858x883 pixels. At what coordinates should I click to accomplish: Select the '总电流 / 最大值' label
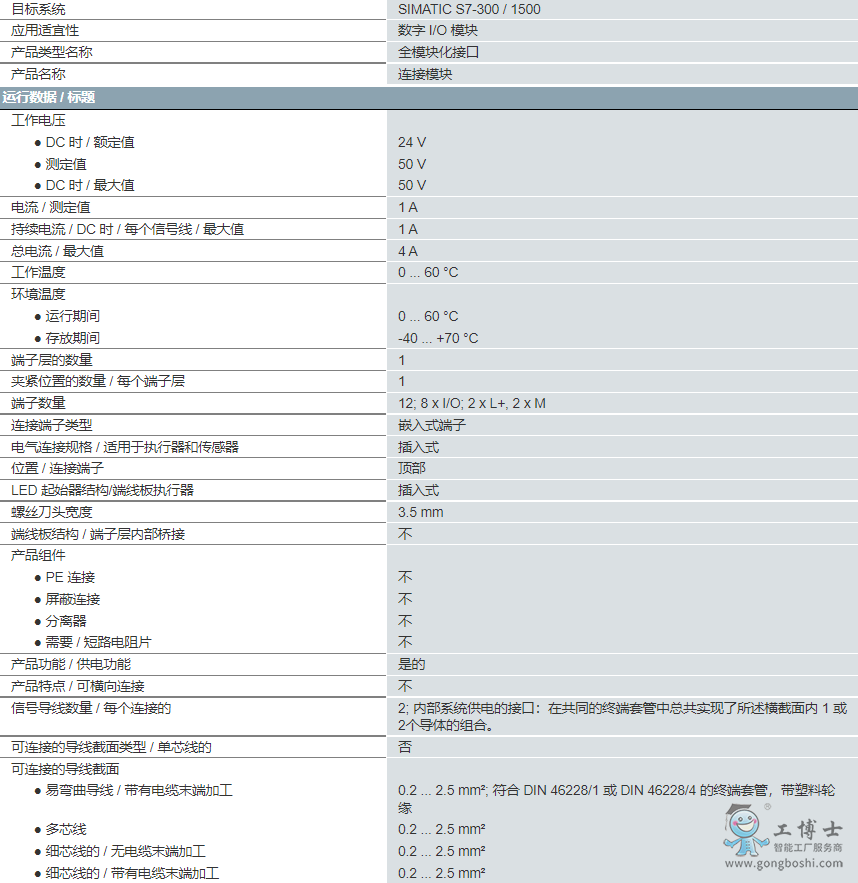57,251
